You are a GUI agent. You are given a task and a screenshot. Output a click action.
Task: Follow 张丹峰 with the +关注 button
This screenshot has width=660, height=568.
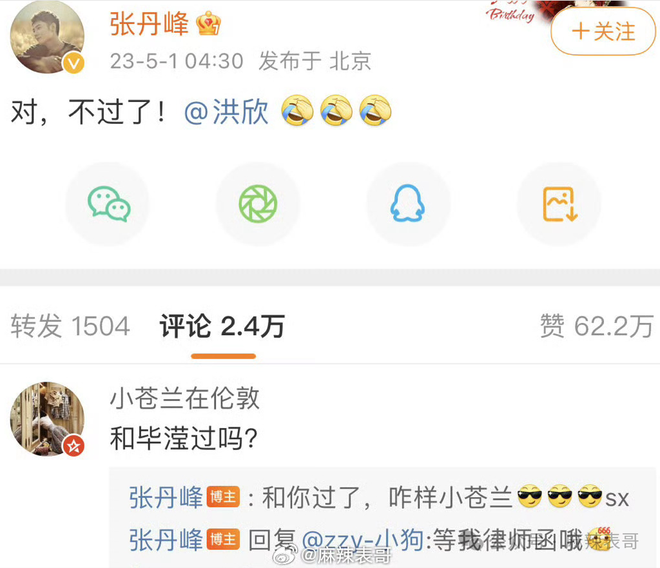pyautogui.click(x=603, y=32)
